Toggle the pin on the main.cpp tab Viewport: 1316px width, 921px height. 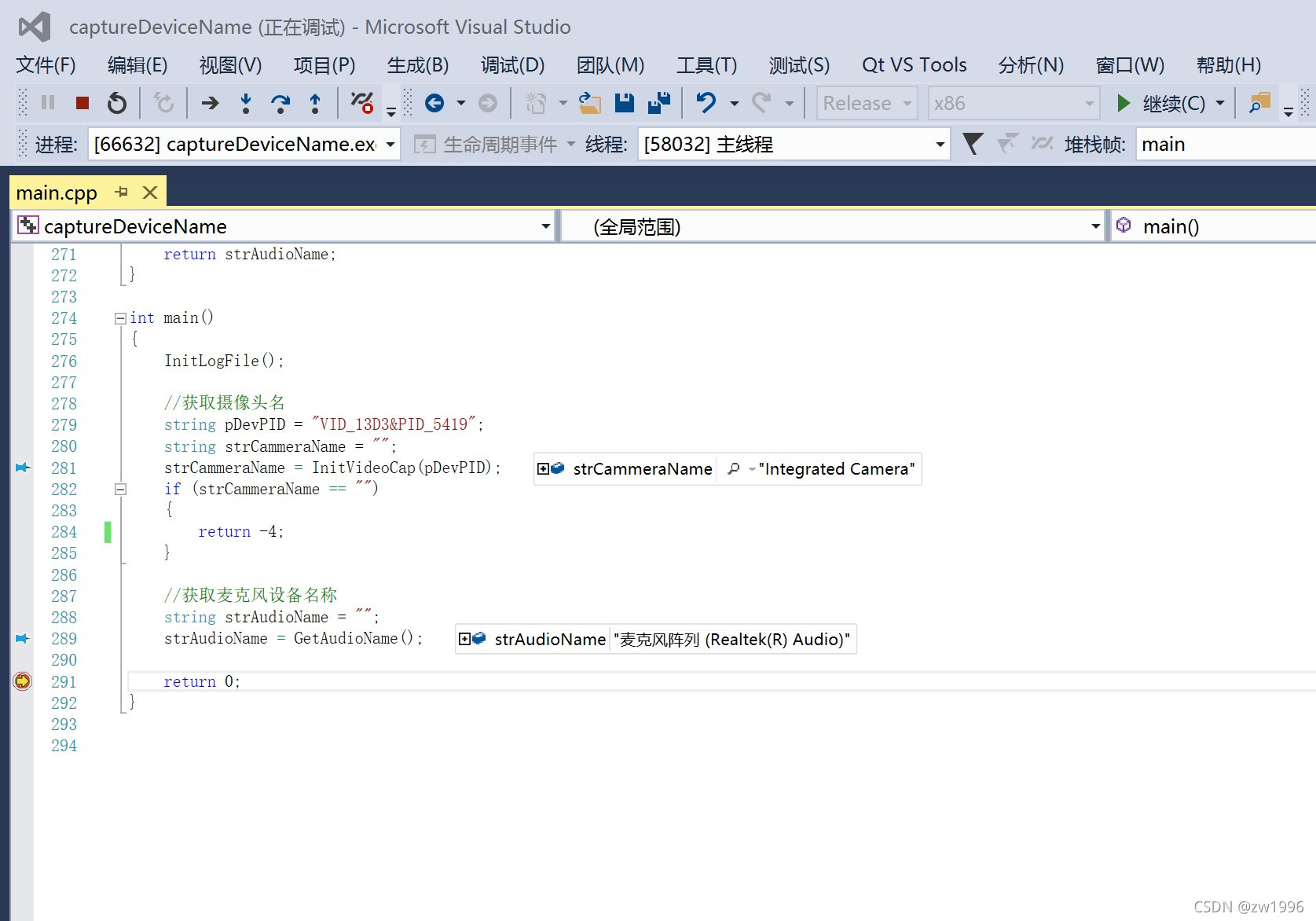(121, 192)
